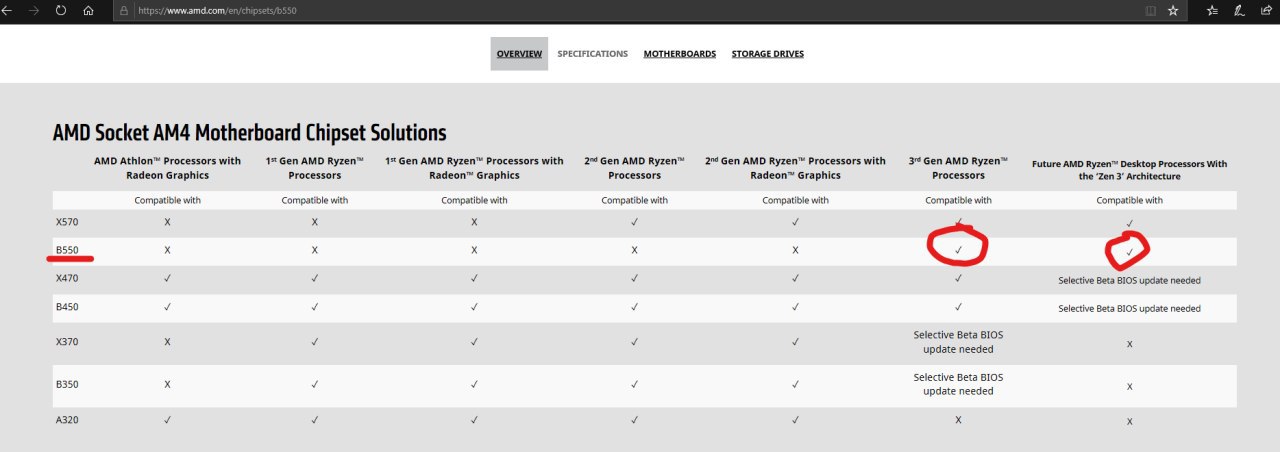The width and height of the screenshot is (1280, 452).
Task: Open the favorites list hub
Action: point(1212,10)
